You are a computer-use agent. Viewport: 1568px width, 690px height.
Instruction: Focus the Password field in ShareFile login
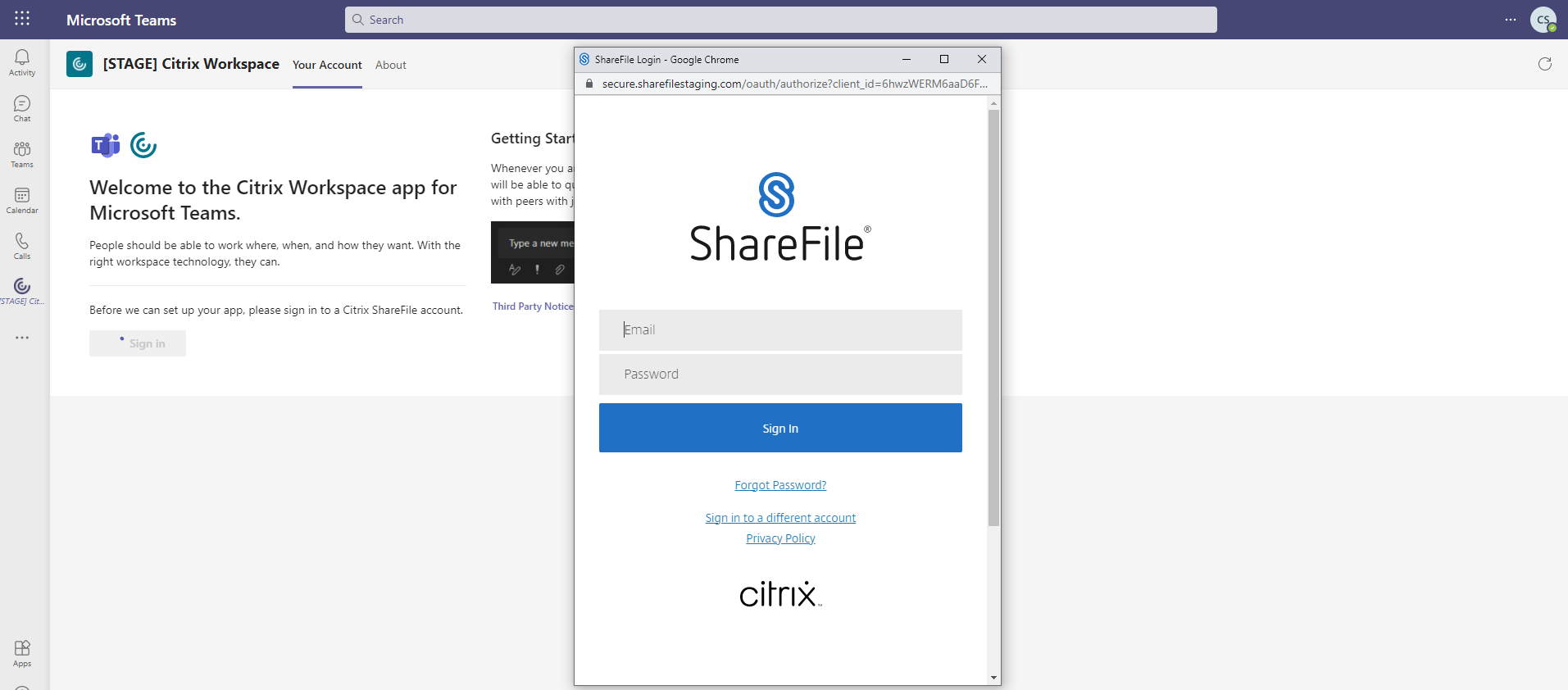780,374
